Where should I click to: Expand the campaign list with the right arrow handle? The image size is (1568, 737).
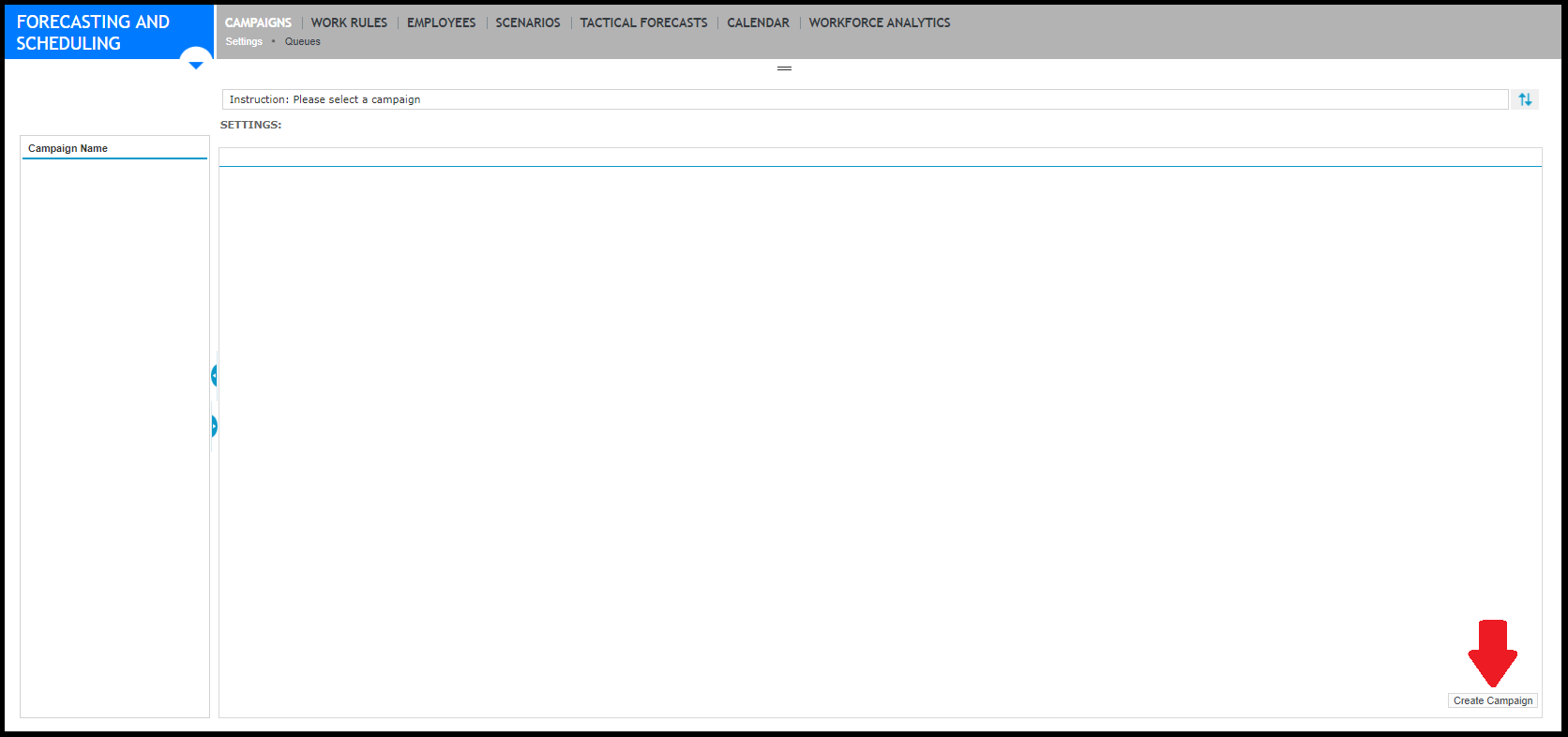214,427
